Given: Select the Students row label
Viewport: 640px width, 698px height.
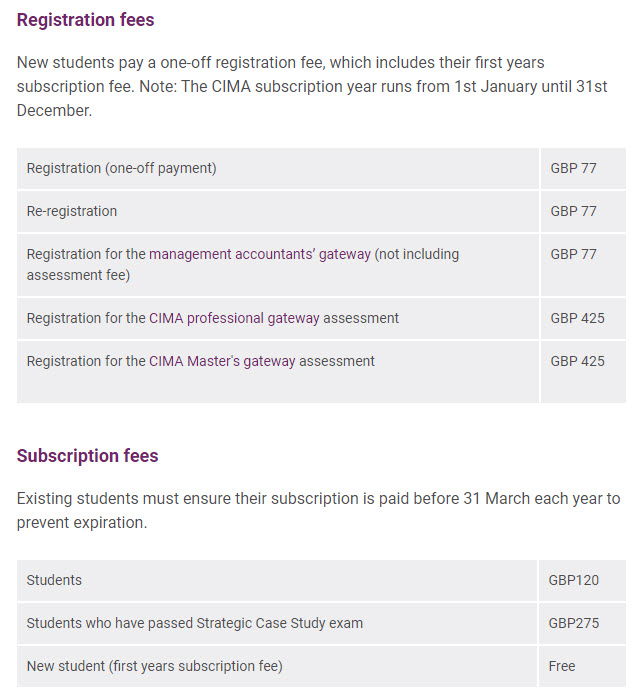Looking at the screenshot, I should tap(55, 580).
